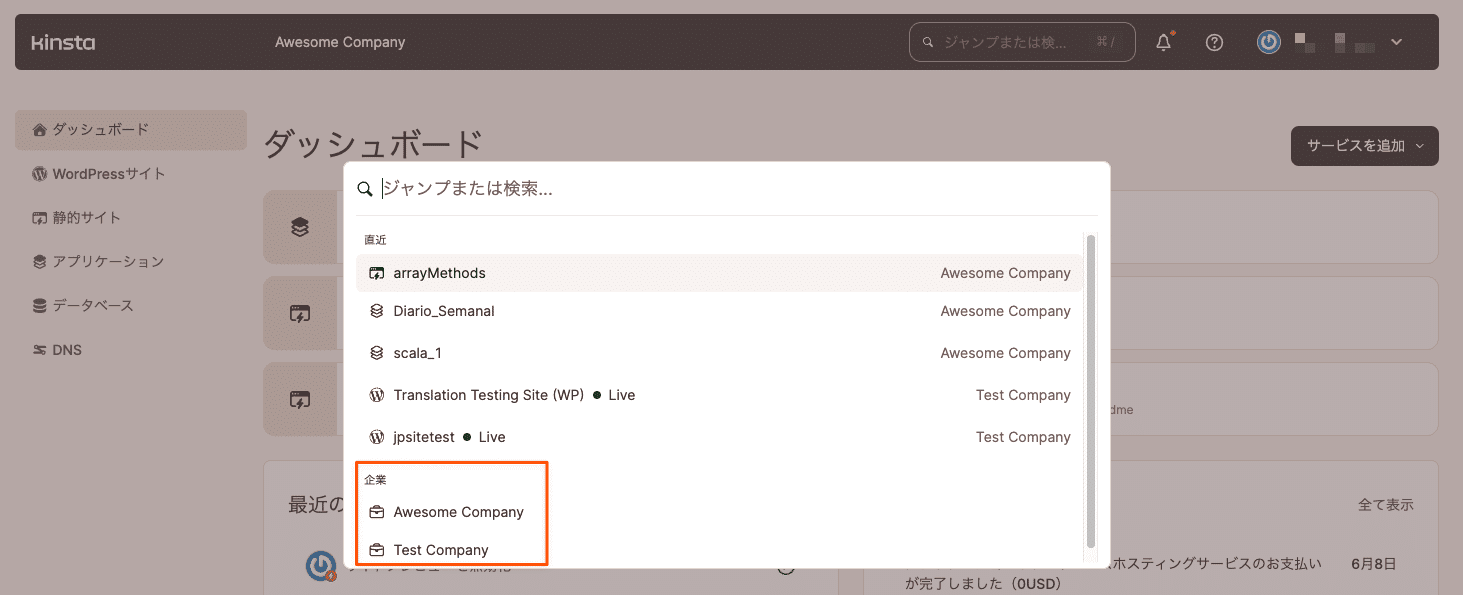Click the scala_1 stack icon
The image size is (1463, 595).
[x=377, y=353]
